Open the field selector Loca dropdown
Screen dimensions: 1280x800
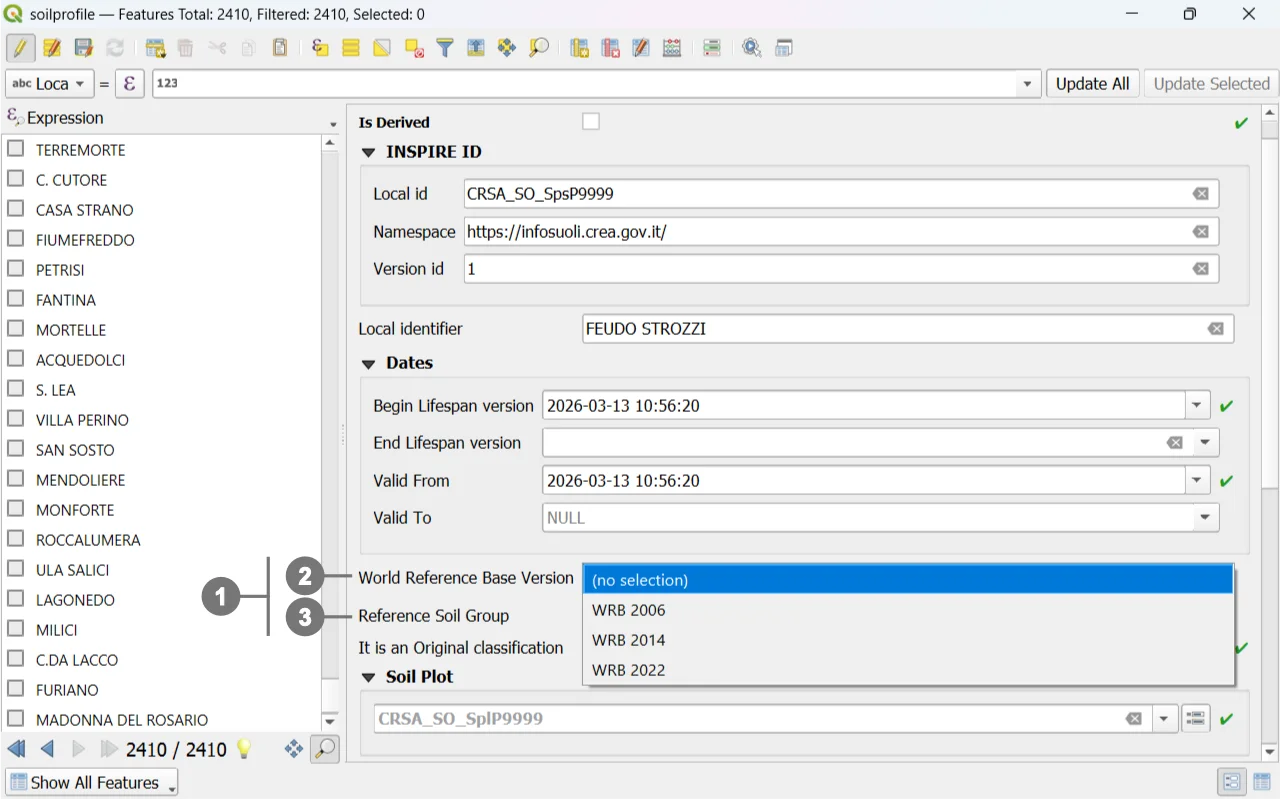click(50, 84)
